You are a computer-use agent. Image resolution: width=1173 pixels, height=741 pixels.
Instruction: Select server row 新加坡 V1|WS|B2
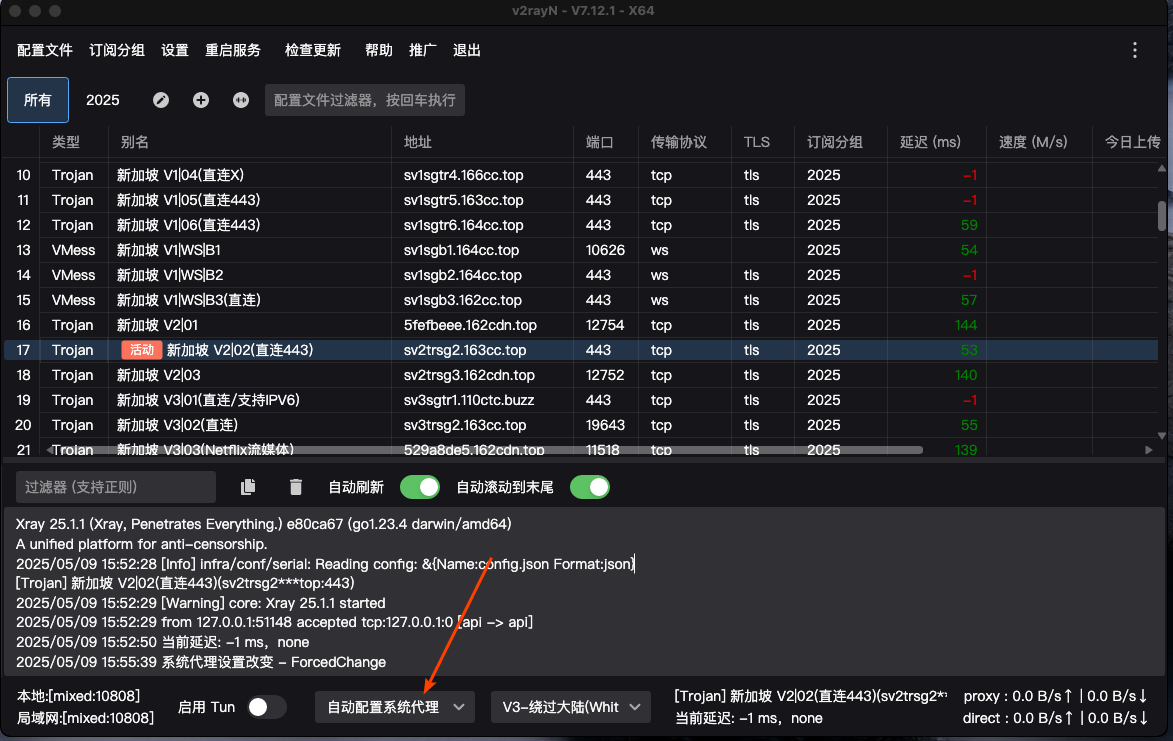point(581,275)
